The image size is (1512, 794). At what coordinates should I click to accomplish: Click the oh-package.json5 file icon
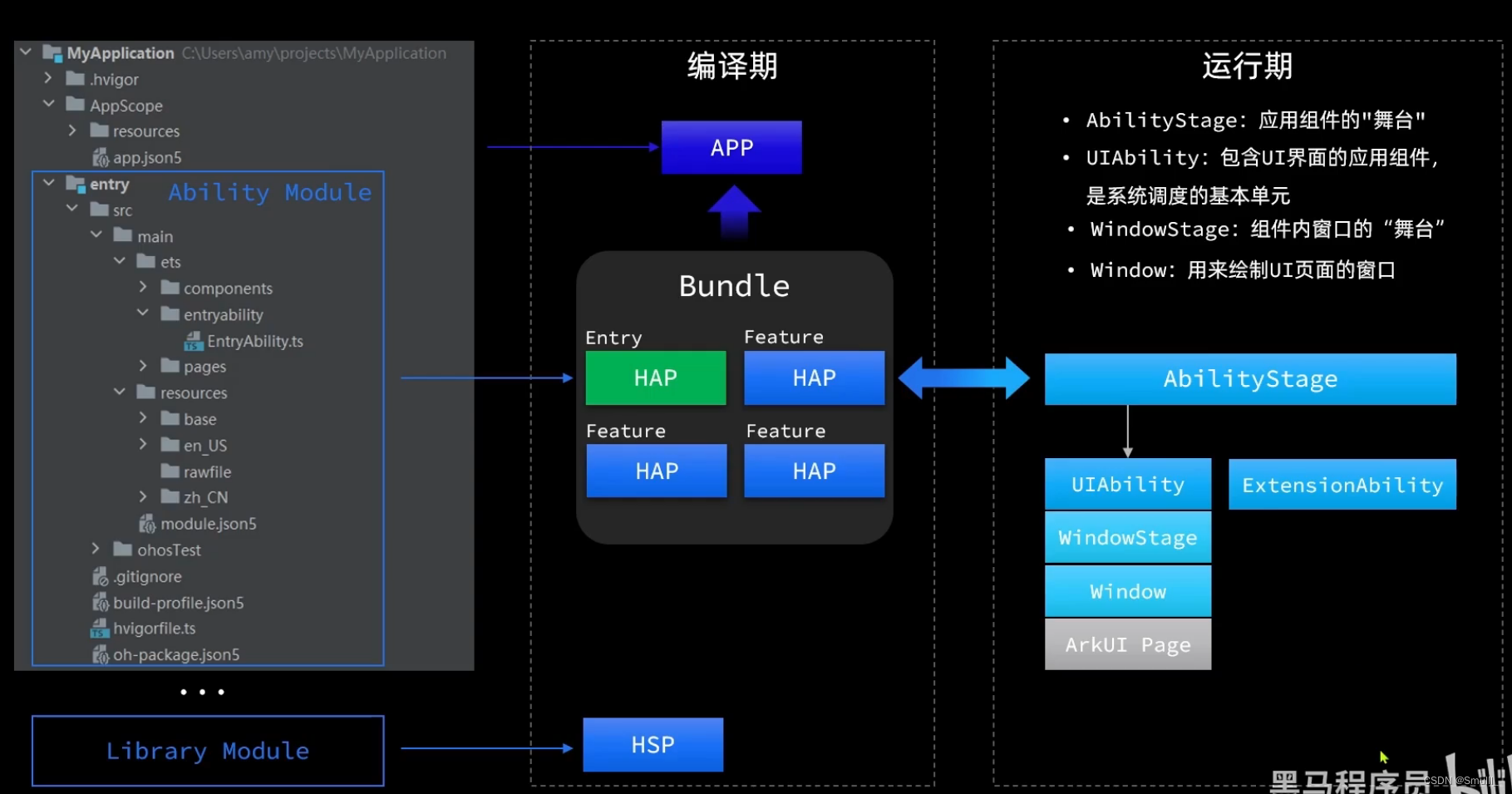point(100,655)
